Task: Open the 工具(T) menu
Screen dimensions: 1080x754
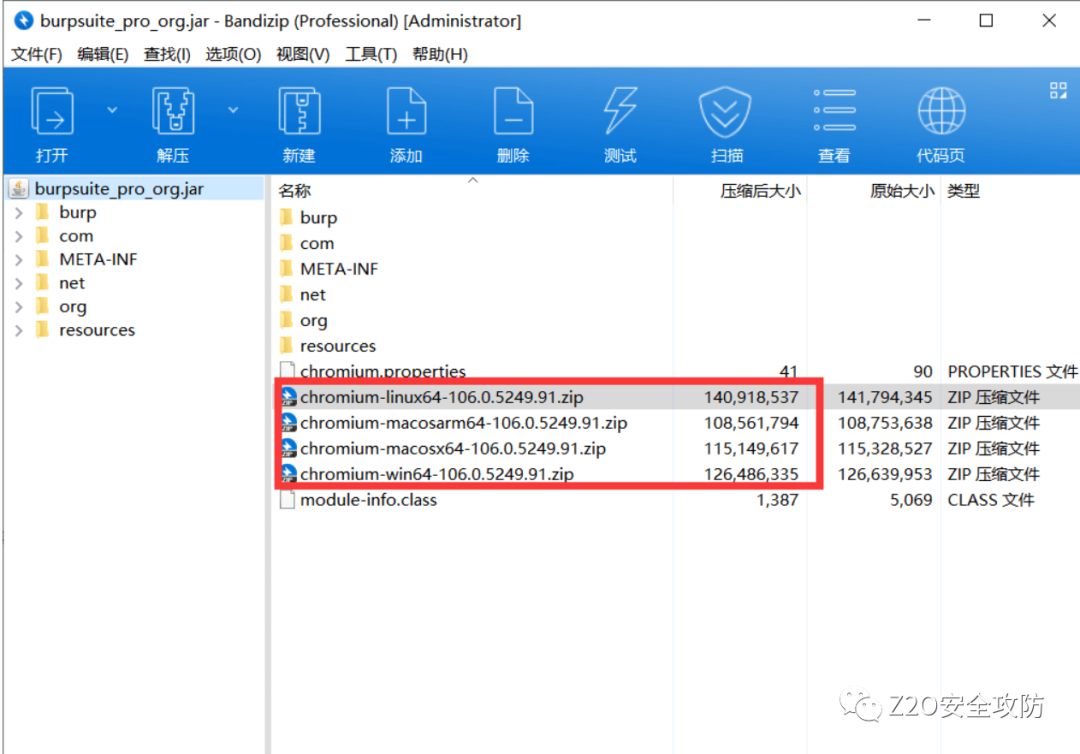Action: tap(371, 54)
